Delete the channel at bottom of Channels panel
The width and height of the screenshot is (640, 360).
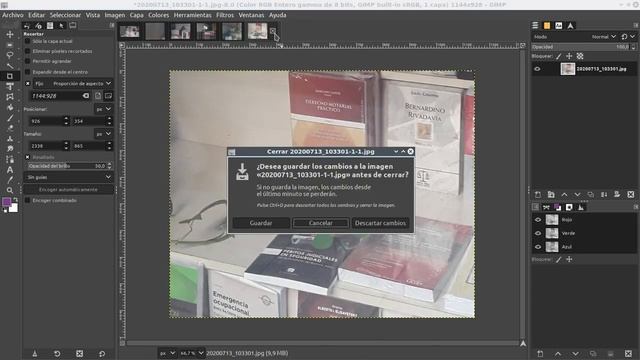point(628,353)
